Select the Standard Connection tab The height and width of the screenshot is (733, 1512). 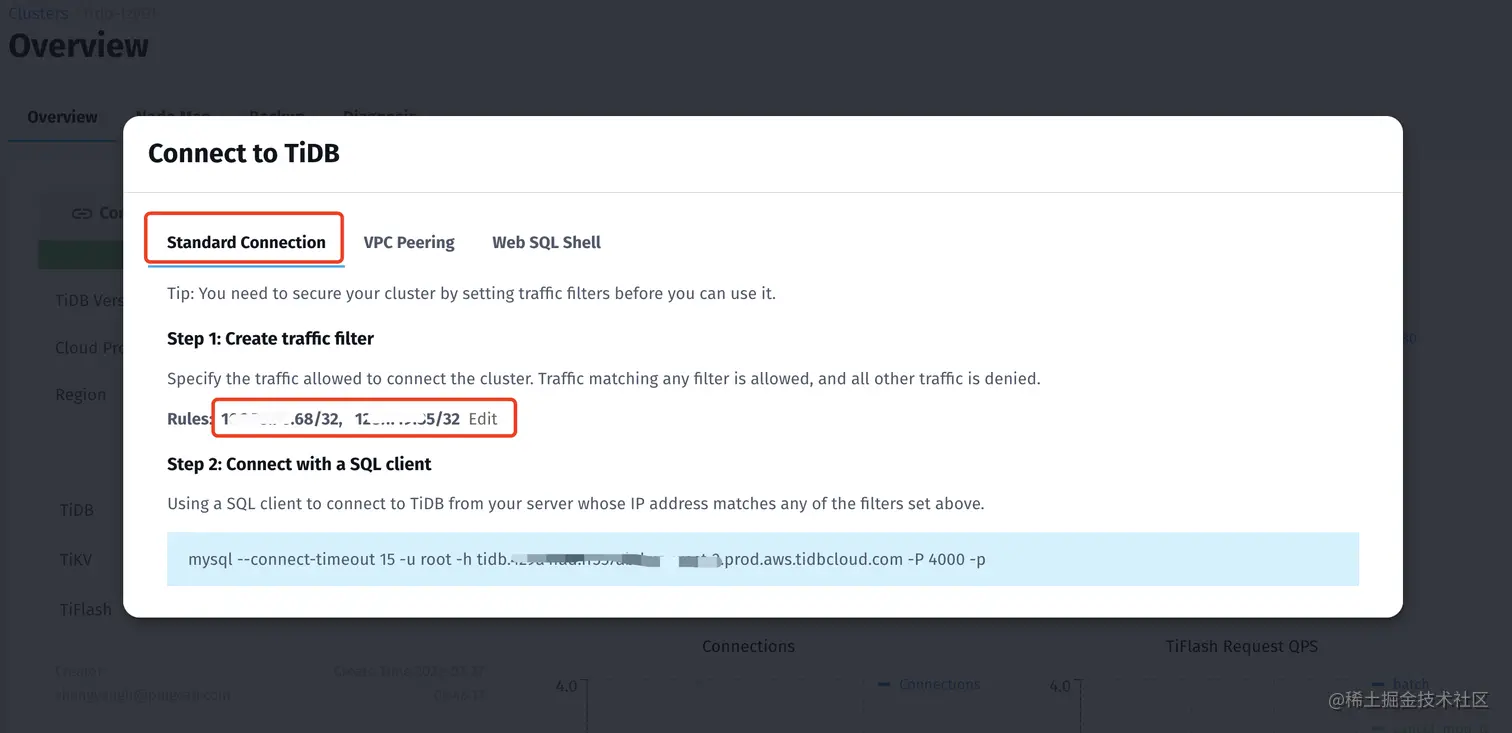click(246, 242)
